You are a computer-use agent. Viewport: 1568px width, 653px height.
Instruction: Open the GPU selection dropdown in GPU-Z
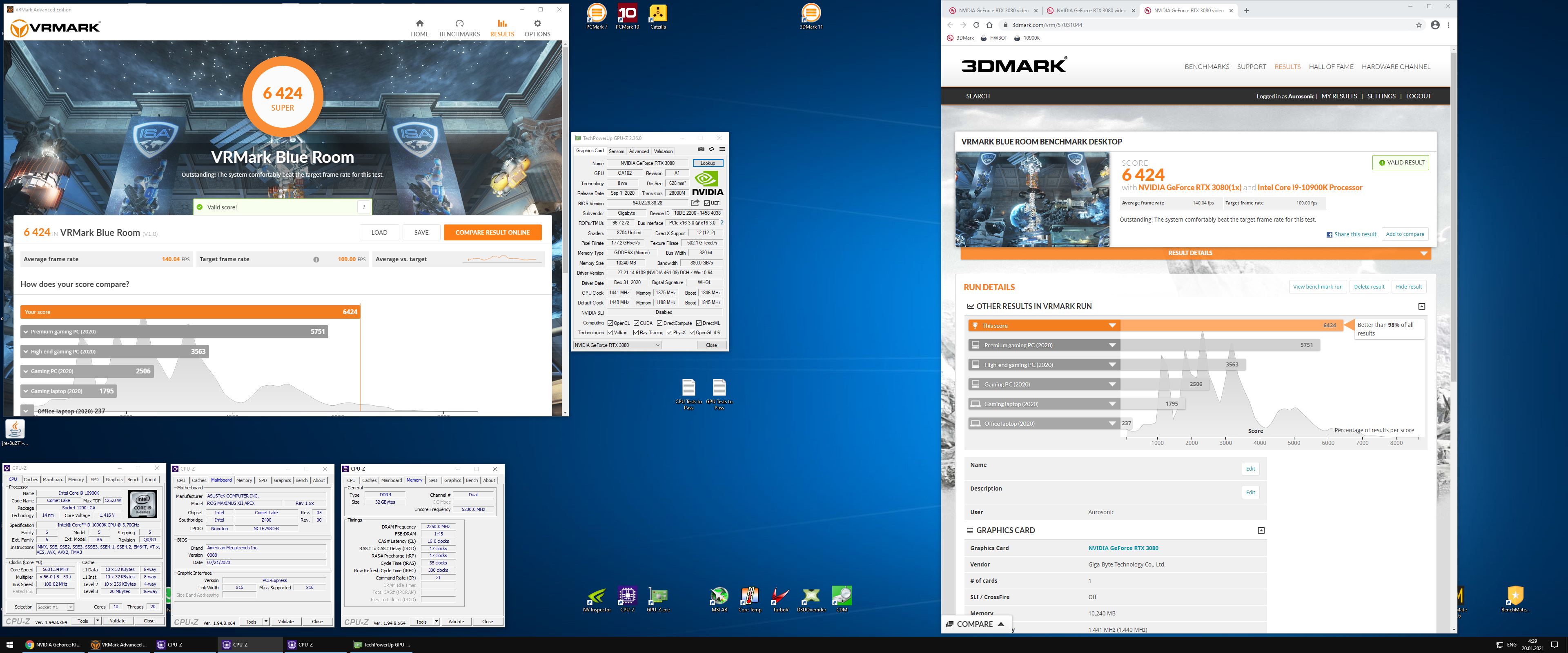617,345
